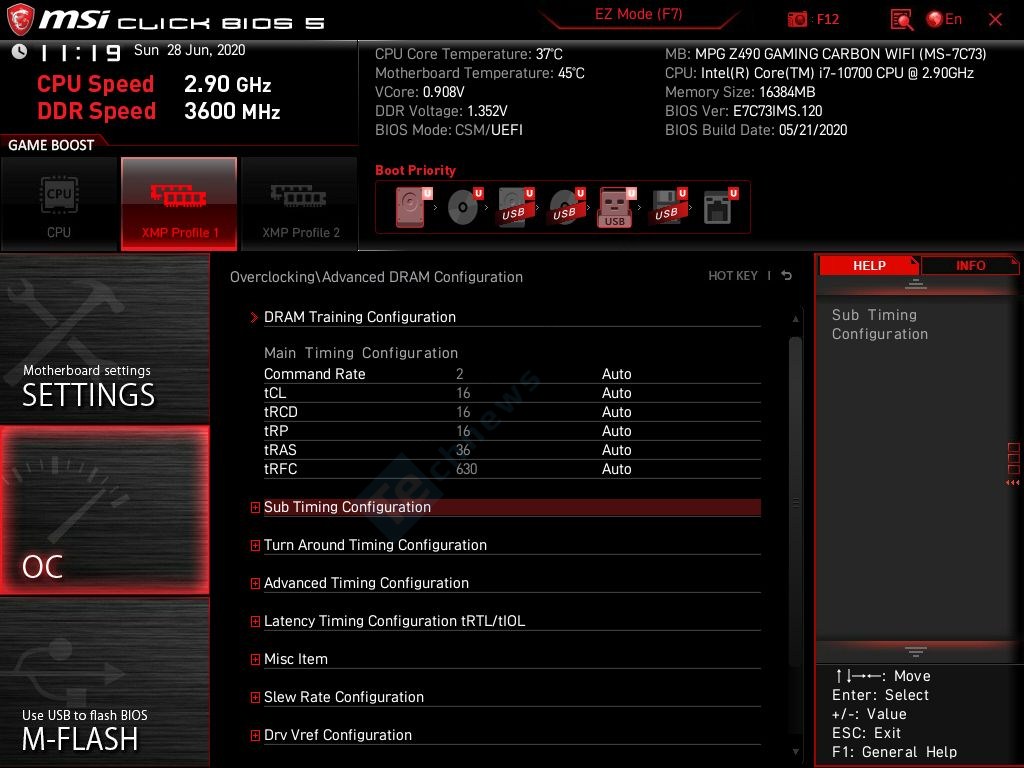Select the hard disk boot priority icon
This screenshot has width=1024, height=768.
point(413,207)
